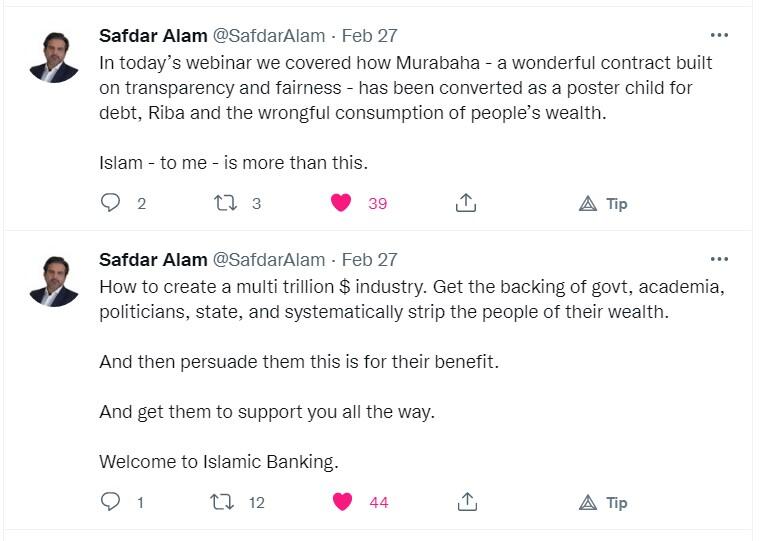
Task: Retweet the Islamic Banking tweet
Action: pos(222,502)
